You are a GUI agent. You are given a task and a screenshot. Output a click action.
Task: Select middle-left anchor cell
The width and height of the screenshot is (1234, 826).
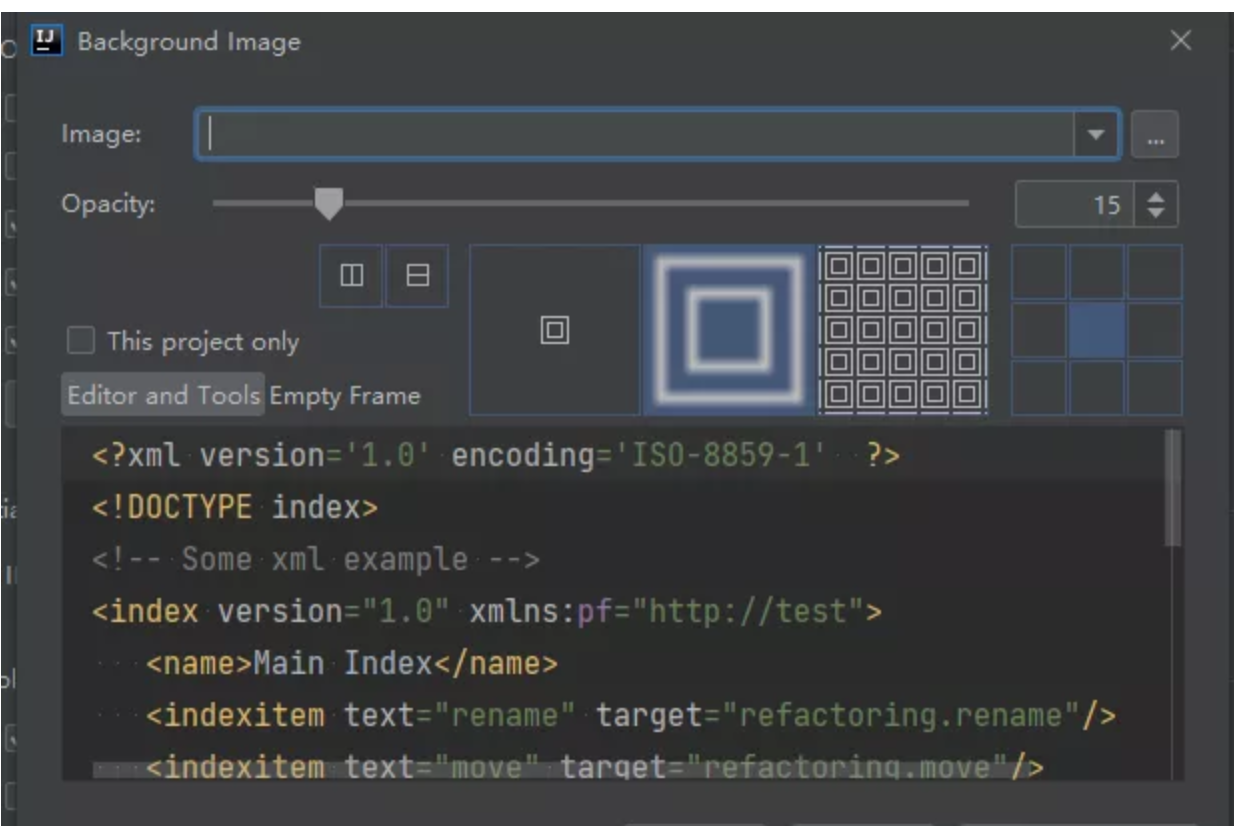click(x=1039, y=330)
